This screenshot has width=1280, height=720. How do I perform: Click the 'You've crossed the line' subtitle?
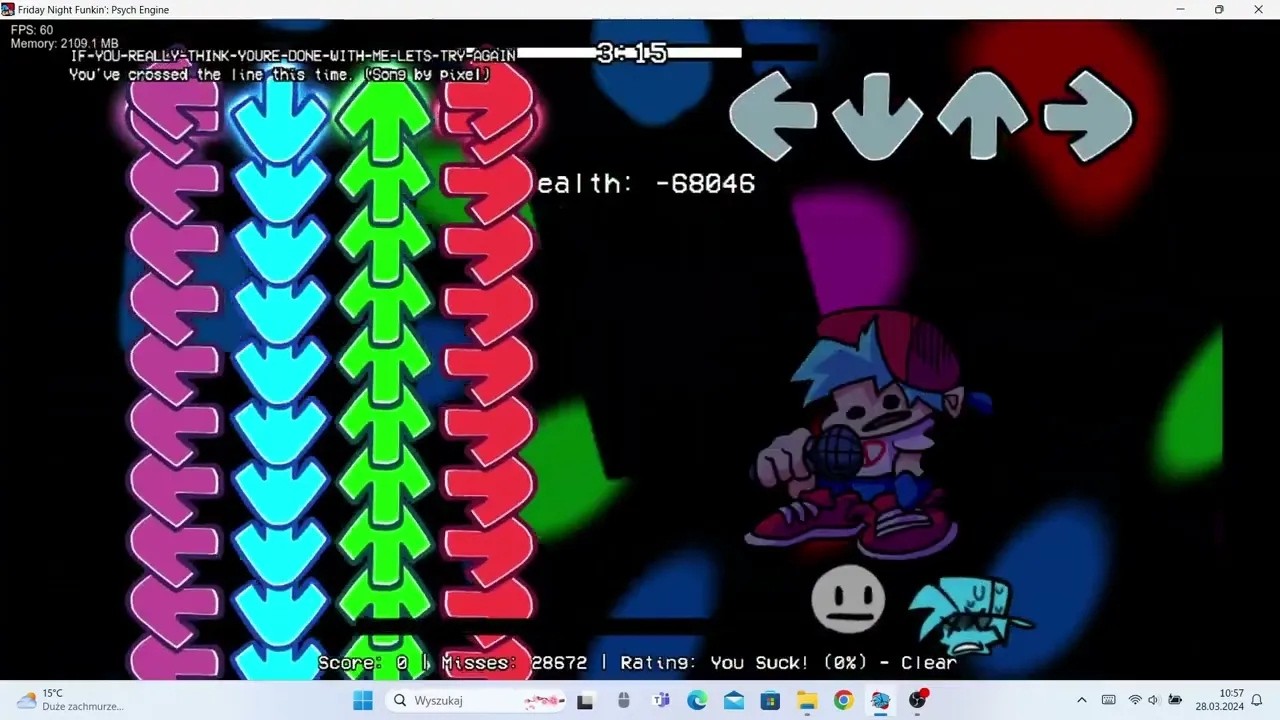click(280, 75)
